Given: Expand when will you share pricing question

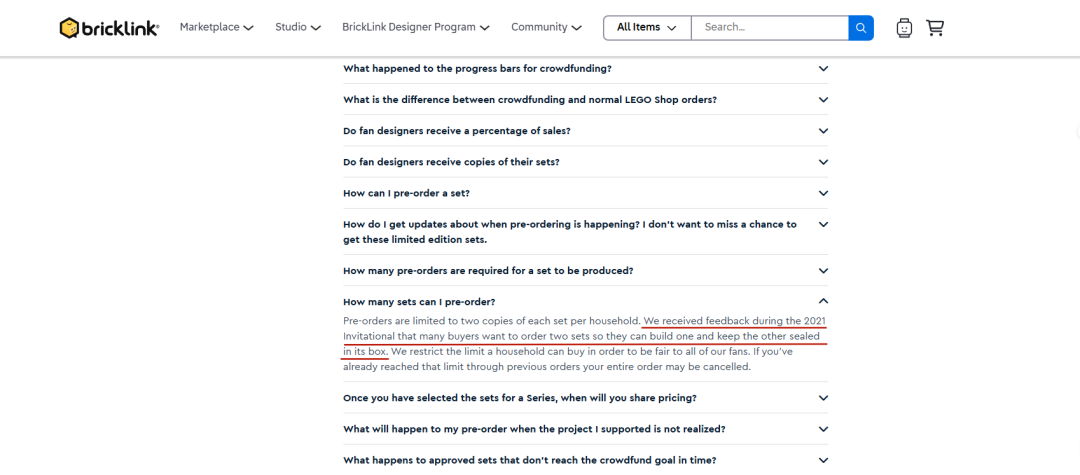Looking at the screenshot, I should pos(585,398).
